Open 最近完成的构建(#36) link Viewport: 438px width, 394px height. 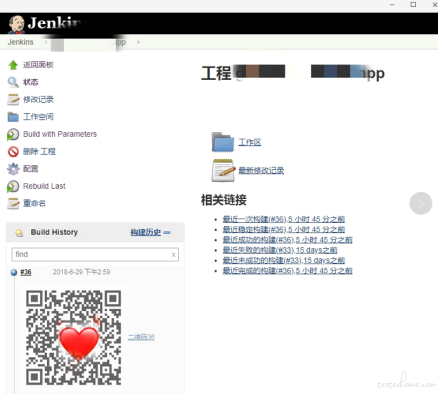point(288,271)
